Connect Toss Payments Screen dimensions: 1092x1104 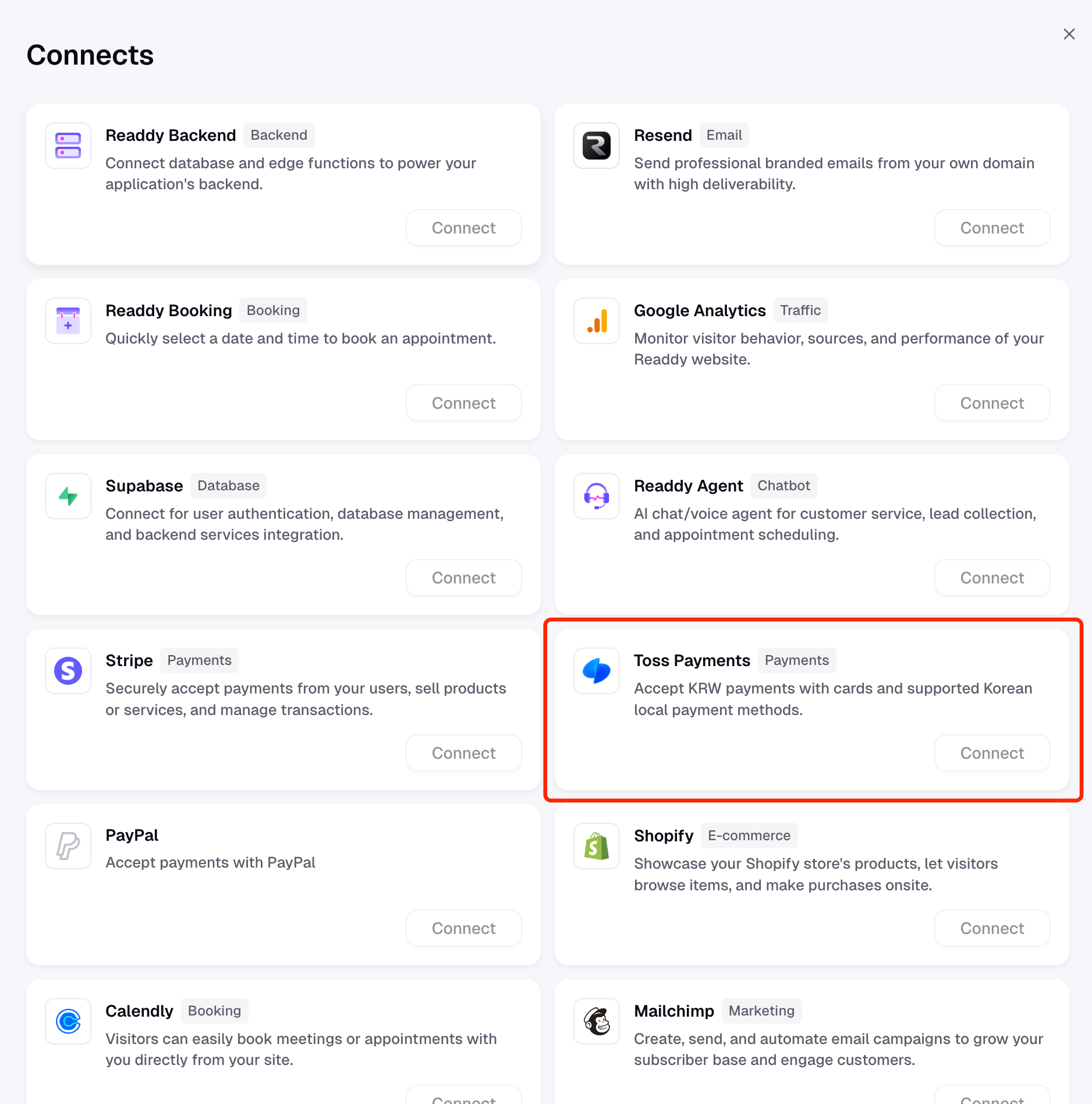pyautogui.click(x=992, y=753)
